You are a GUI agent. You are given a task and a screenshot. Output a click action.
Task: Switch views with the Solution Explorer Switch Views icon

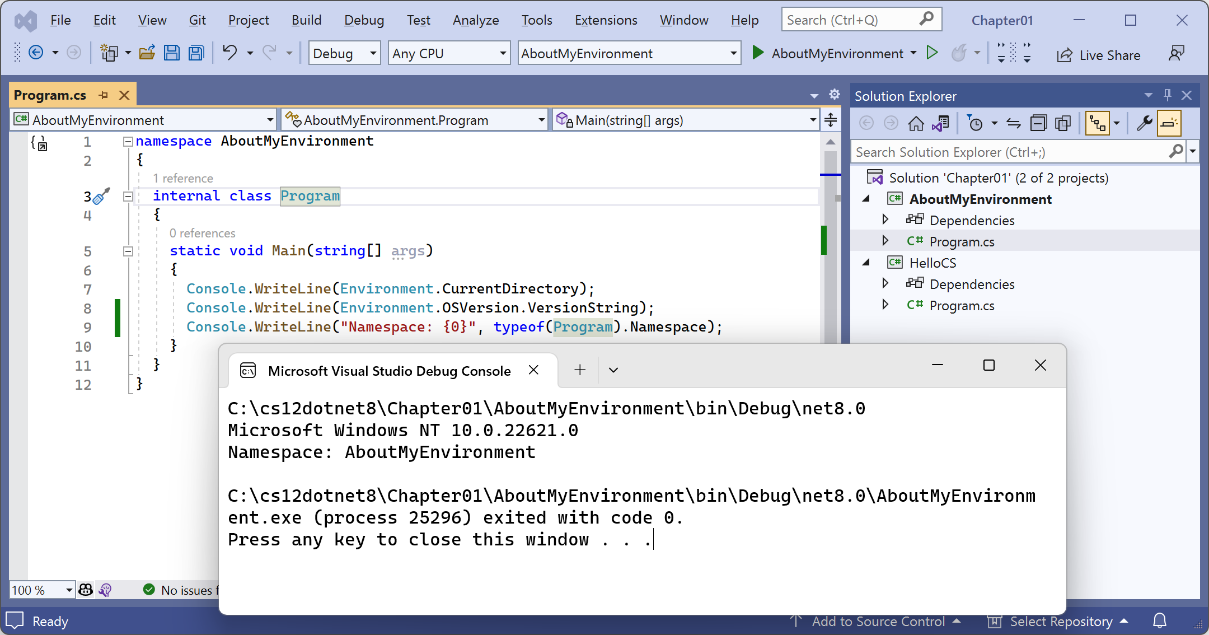pyautogui.click(x=940, y=124)
